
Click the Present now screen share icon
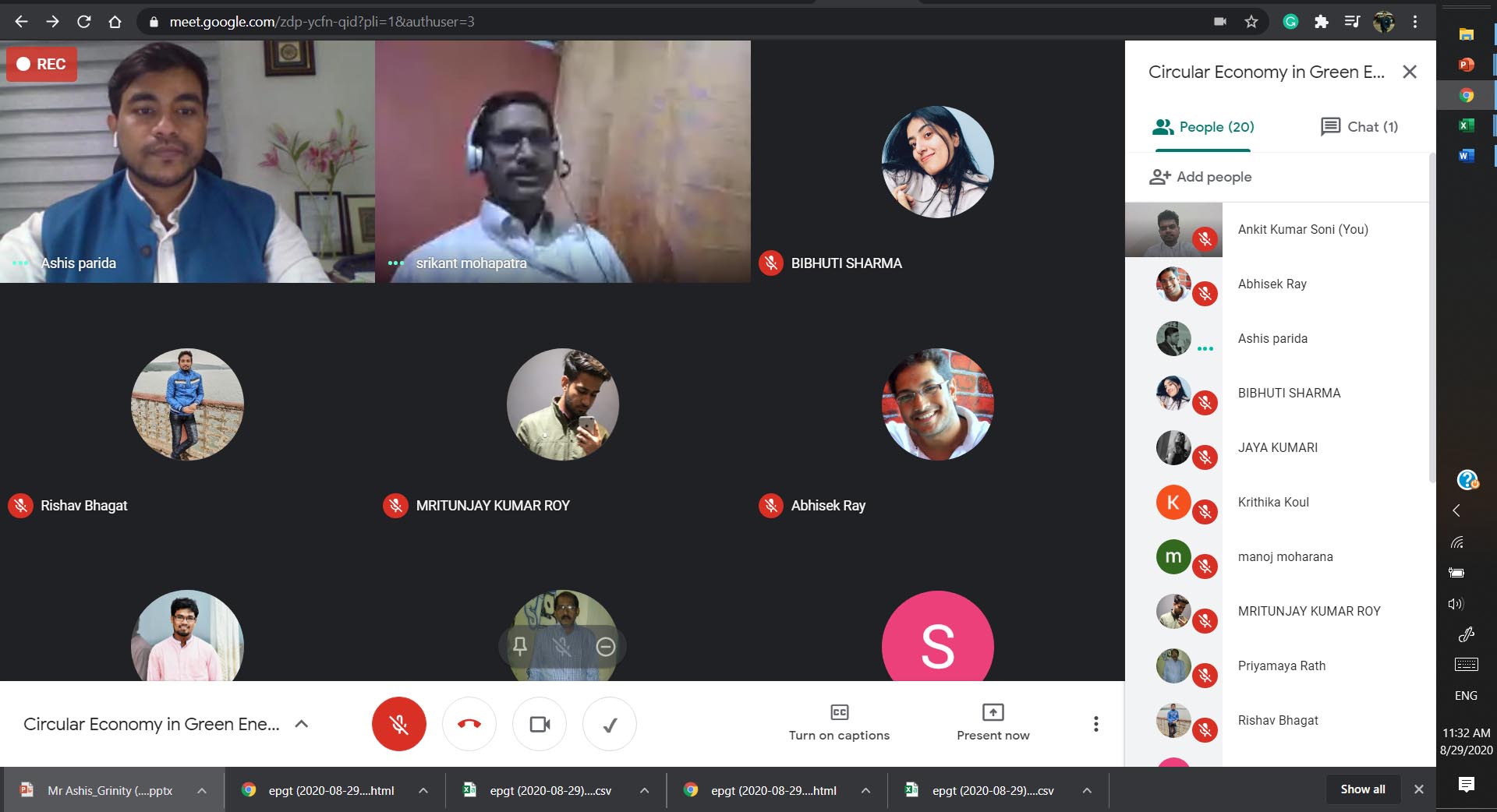pos(993,712)
